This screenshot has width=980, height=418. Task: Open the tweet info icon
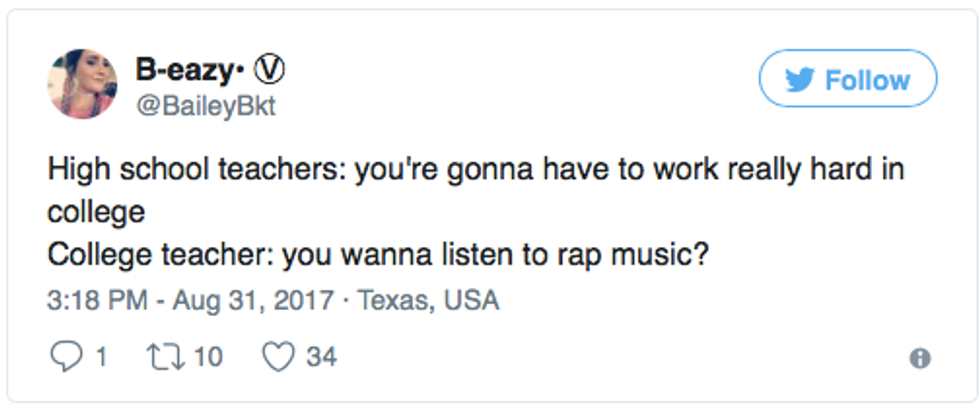pyautogui.click(x=920, y=358)
